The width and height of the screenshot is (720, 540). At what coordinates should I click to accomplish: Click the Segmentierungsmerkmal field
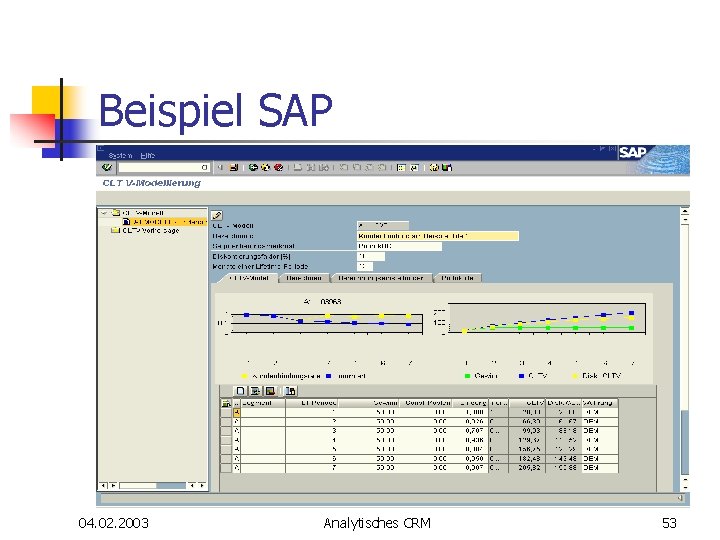click(399, 246)
